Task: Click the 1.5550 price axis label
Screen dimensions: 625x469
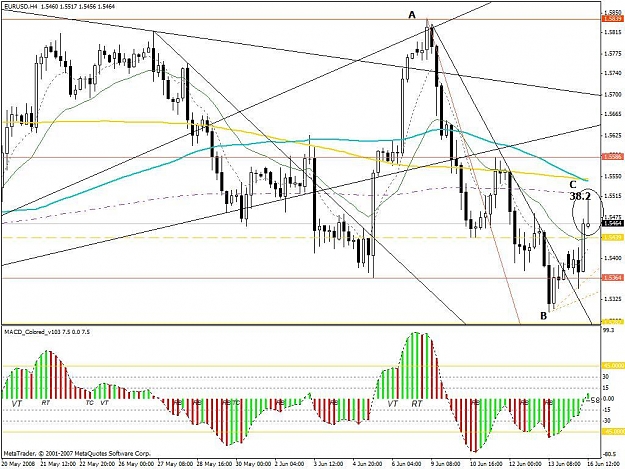Action: click(x=613, y=176)
